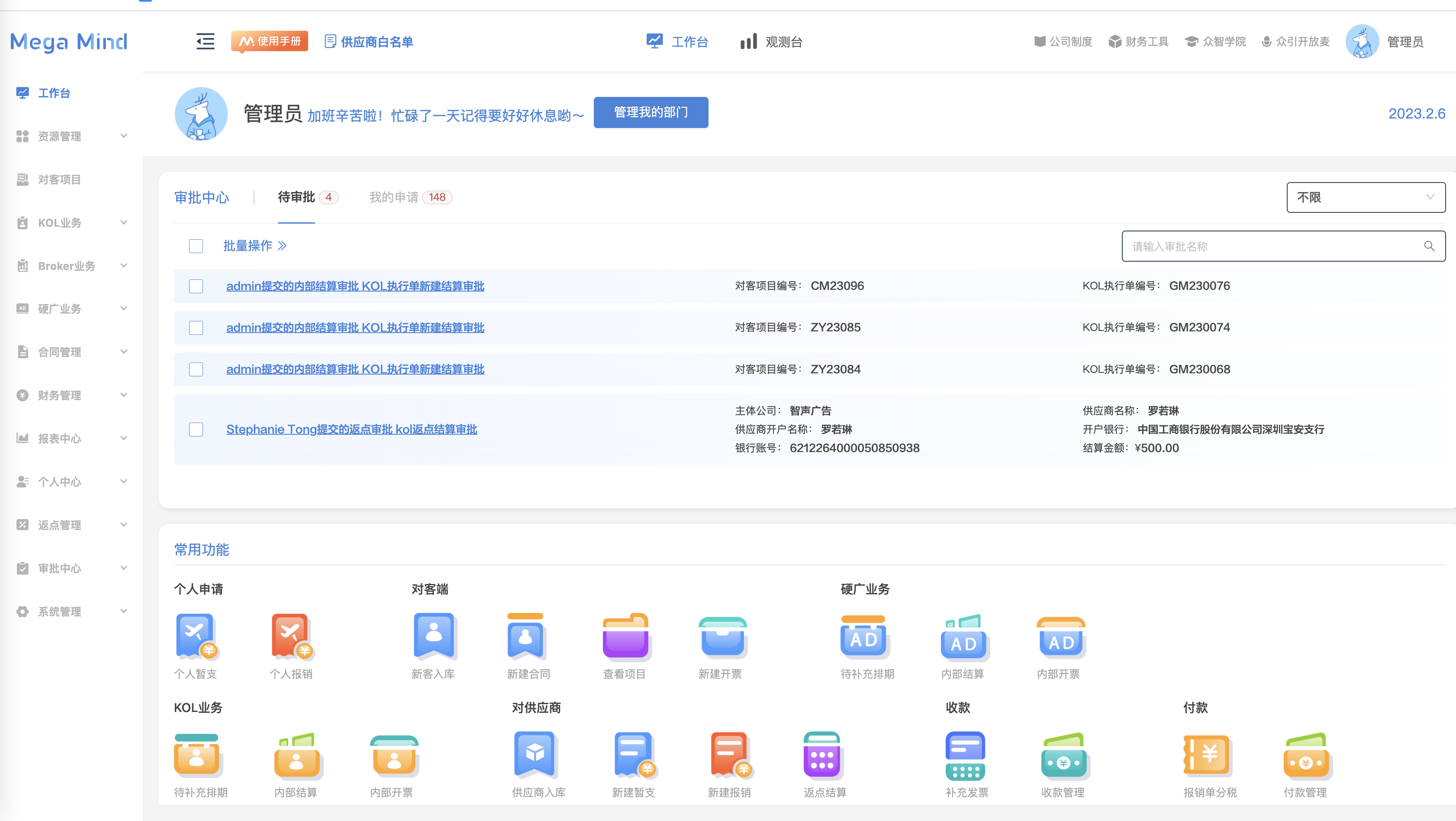This screenshot has height=821, width=1456.
Task: Open the 新建合同 shortcut icon
Action: [526, 636]
